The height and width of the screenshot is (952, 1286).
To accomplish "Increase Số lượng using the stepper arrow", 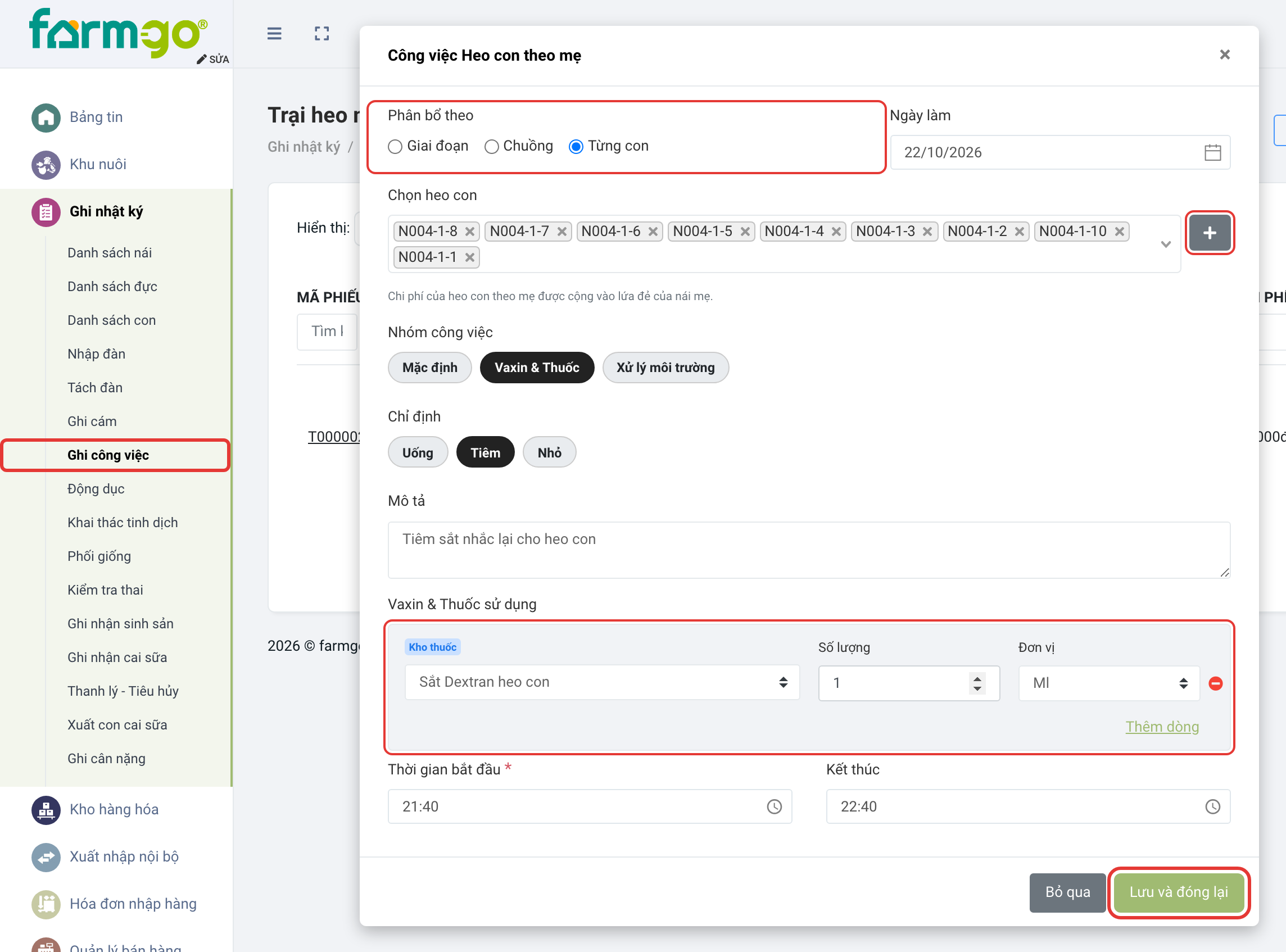I will pyautogui.click(x=977, y=677).
